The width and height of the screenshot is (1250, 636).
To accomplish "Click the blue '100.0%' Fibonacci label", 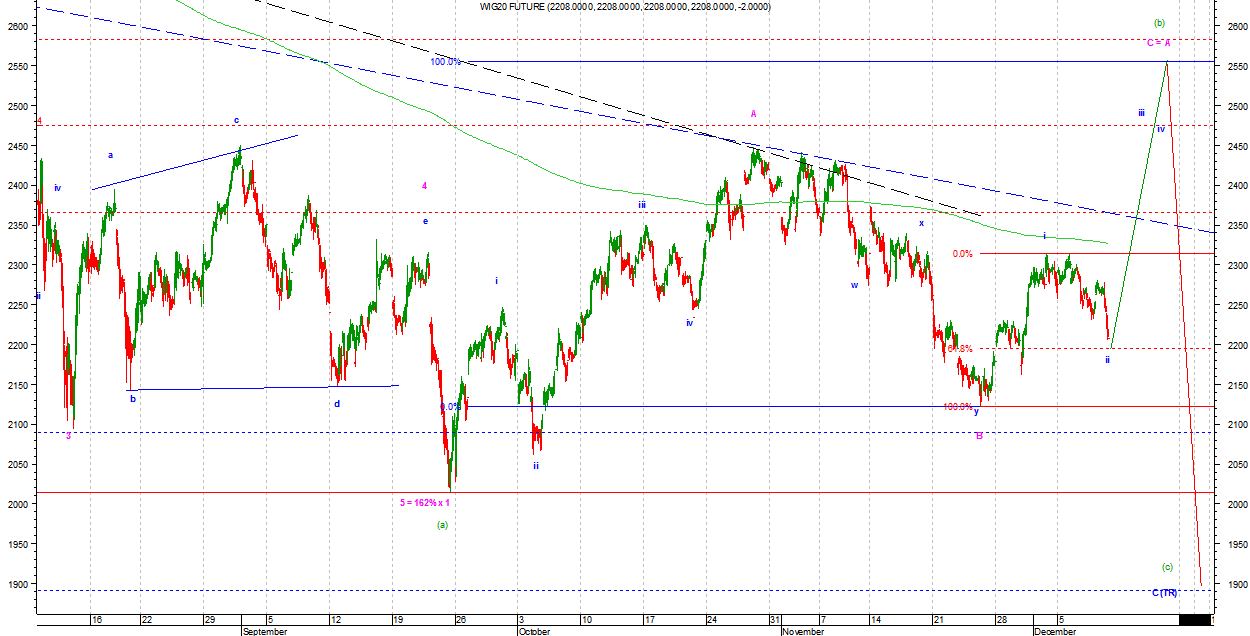I will (x=445, y=62).
